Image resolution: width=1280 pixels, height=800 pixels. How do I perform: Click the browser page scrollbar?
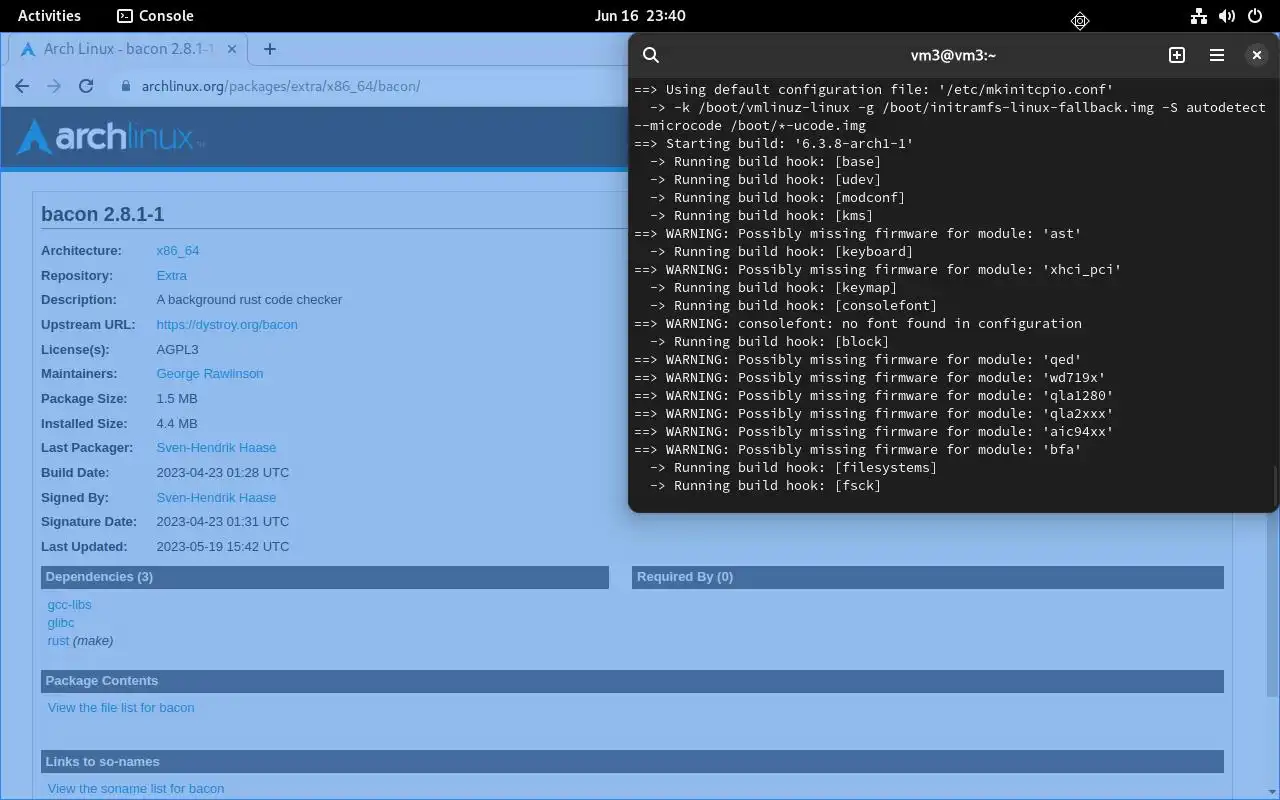tap(1272, 604)
